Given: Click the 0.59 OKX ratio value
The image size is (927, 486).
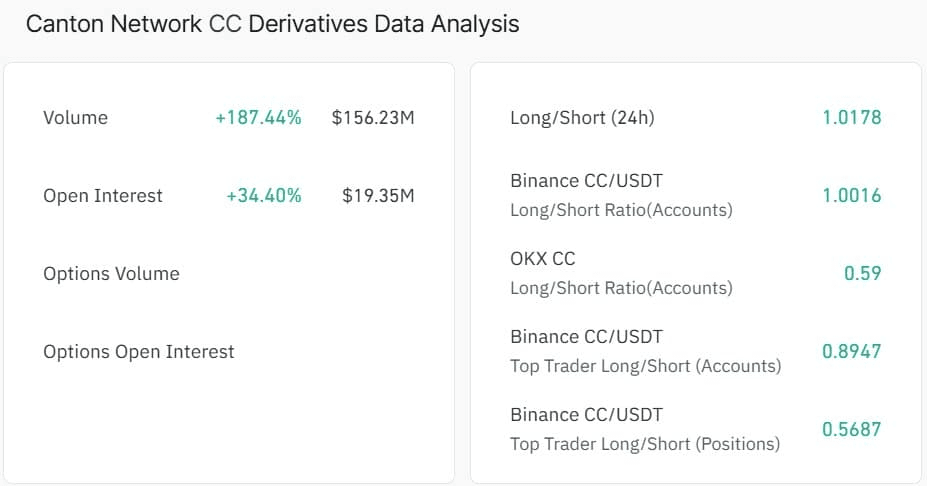Looking at the screenshot, I should tap(862, 274).
